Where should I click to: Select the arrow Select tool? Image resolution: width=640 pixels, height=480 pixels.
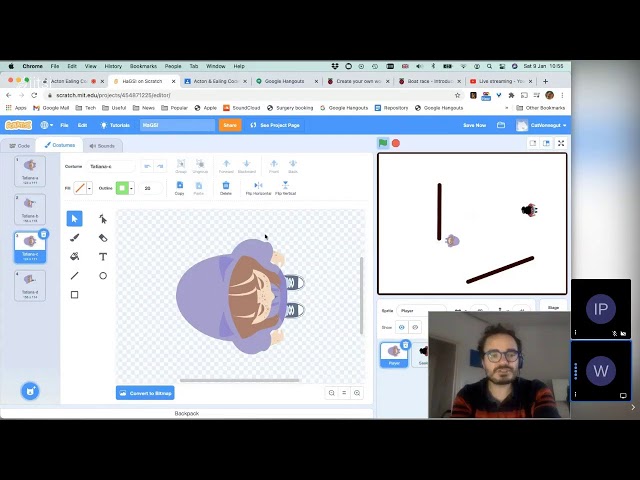click(x=74, y=219)
